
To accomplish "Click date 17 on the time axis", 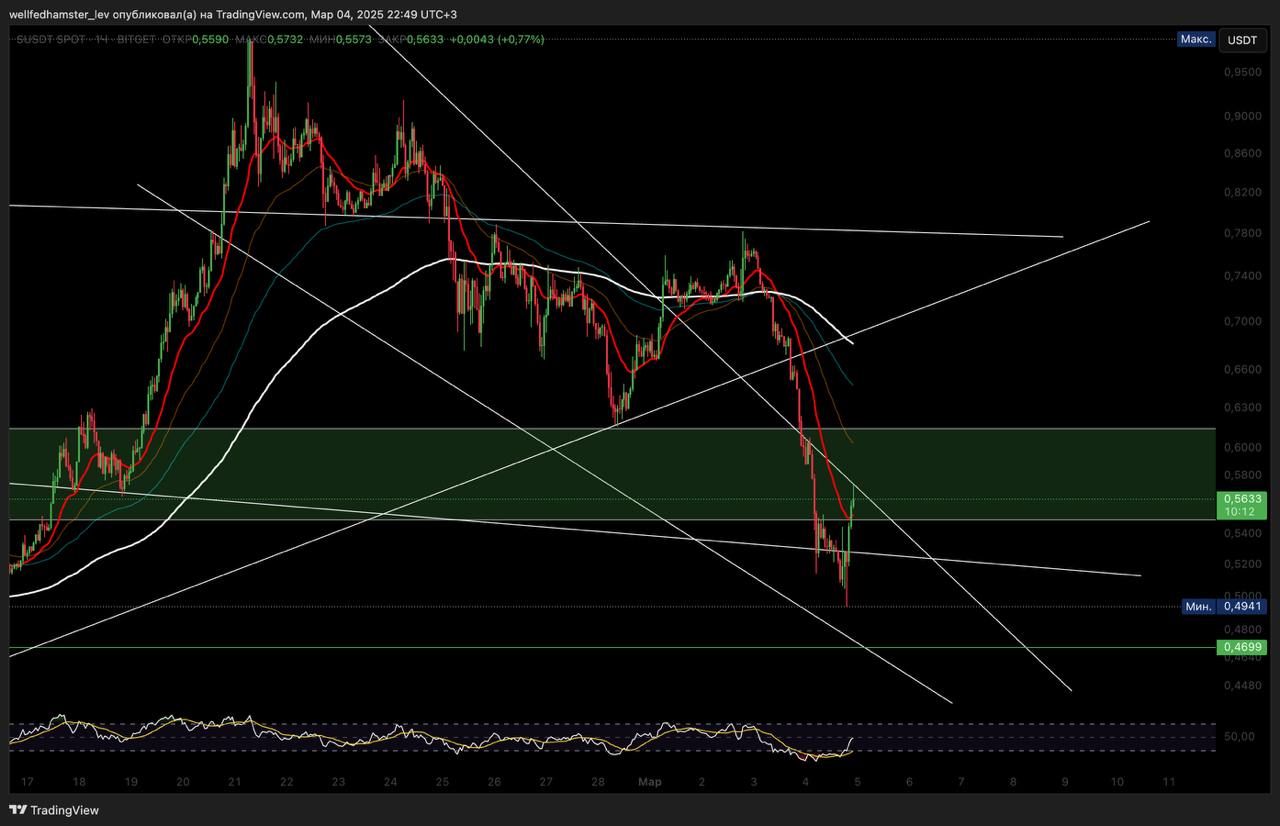I will coord(26,783).
